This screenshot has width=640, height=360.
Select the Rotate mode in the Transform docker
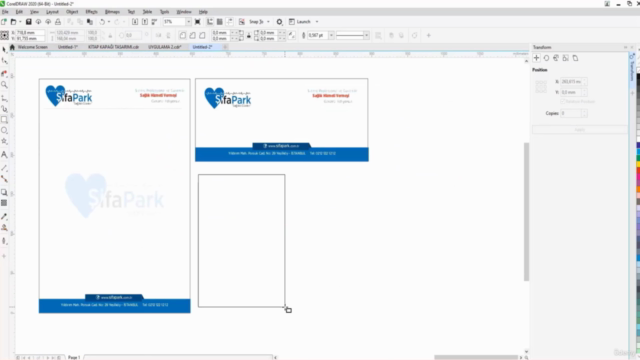[546, 58]
